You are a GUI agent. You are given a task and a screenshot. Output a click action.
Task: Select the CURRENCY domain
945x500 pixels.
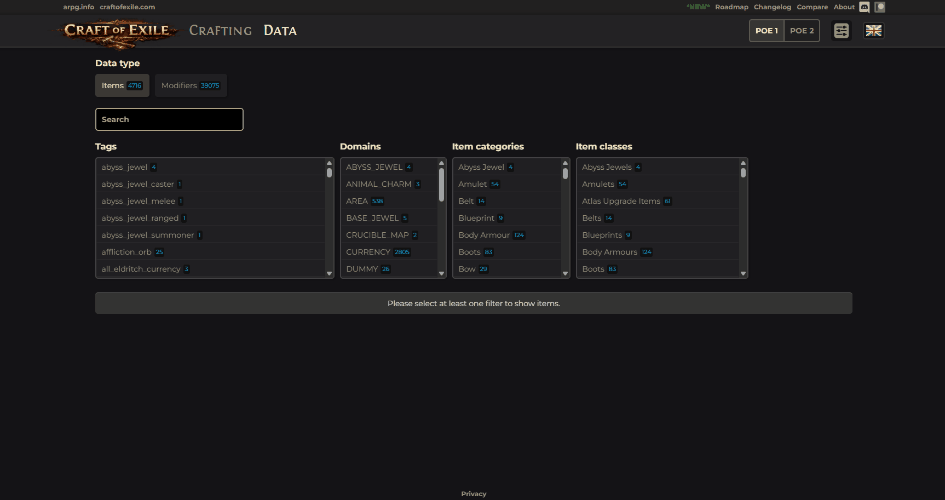tap(389, 252)
